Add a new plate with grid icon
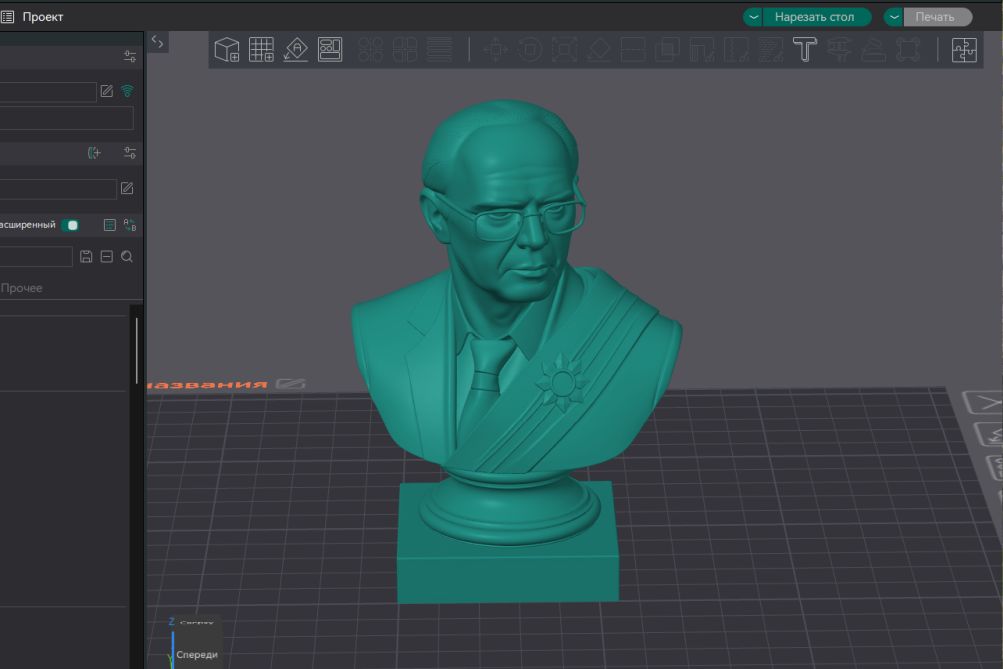Screen dimensions: 1003x669 point(261,49)
